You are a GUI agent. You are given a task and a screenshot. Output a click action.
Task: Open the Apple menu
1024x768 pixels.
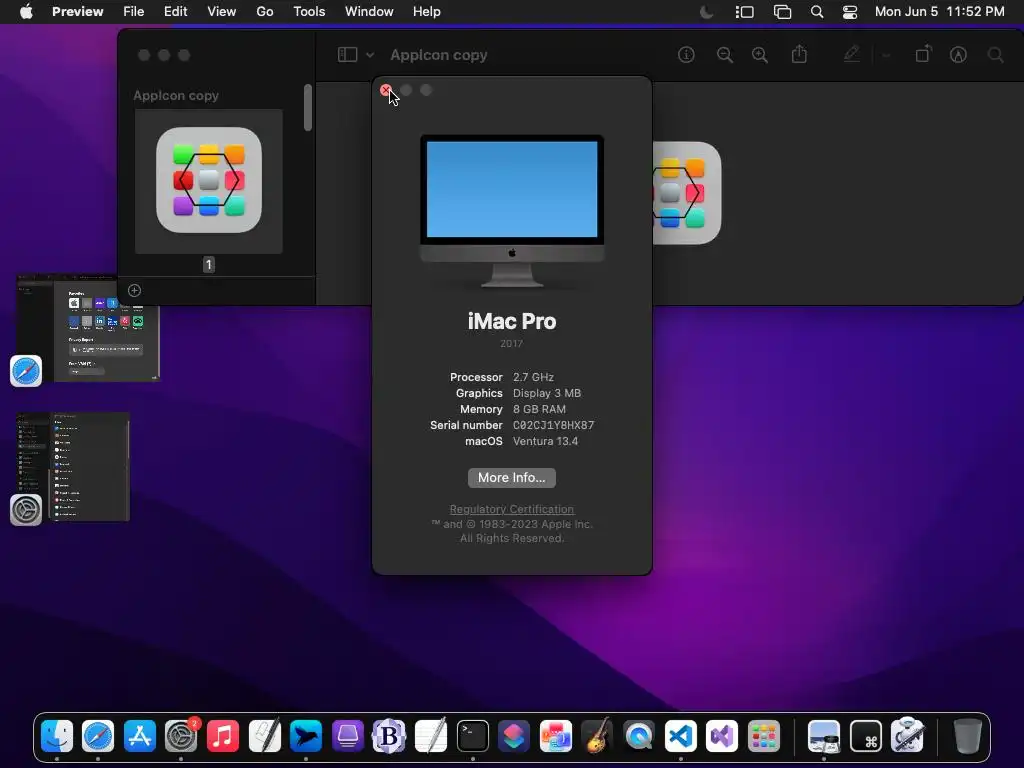click(26, 12)
